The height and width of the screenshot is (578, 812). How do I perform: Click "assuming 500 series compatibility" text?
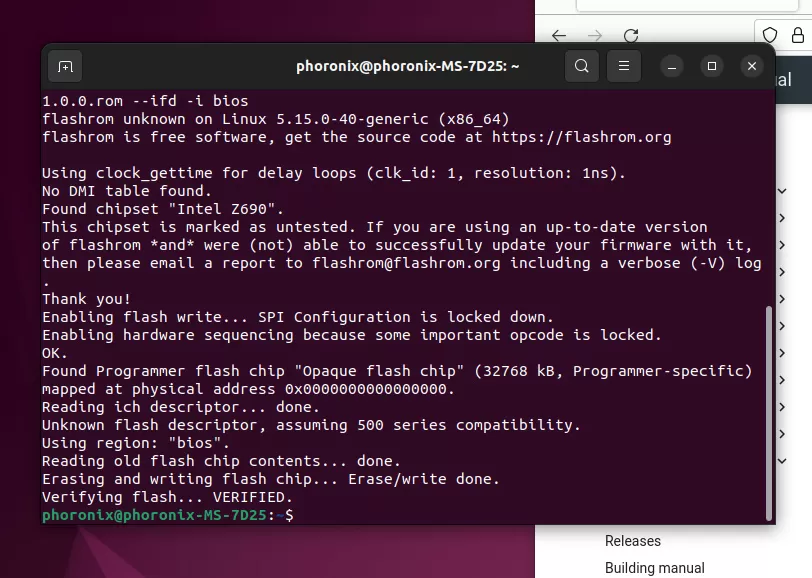pos(424,425)
